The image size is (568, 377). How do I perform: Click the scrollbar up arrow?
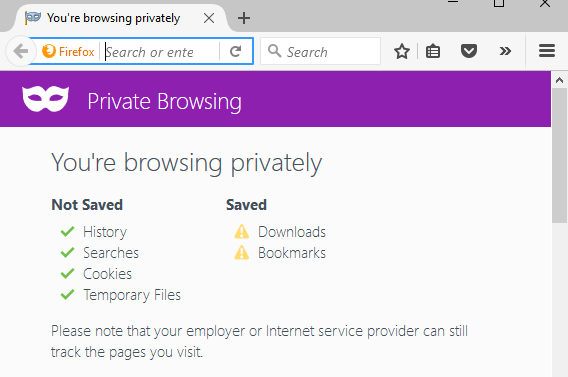(559, 80)
